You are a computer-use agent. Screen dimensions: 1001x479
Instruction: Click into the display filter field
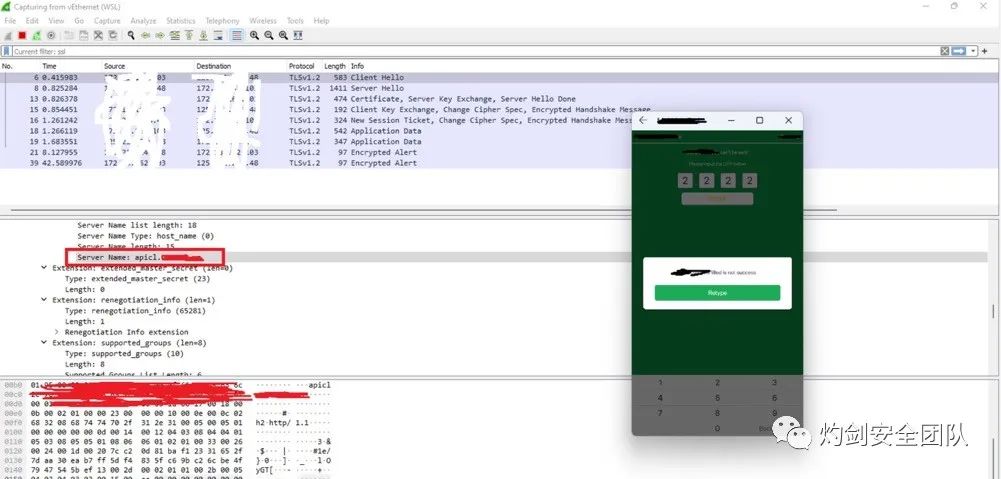[x=476, y=51]
